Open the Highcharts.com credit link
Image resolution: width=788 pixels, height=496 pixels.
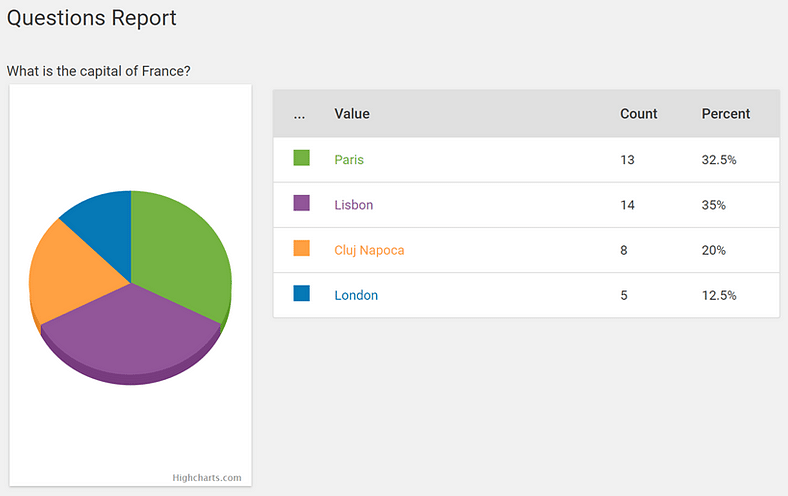207,478
